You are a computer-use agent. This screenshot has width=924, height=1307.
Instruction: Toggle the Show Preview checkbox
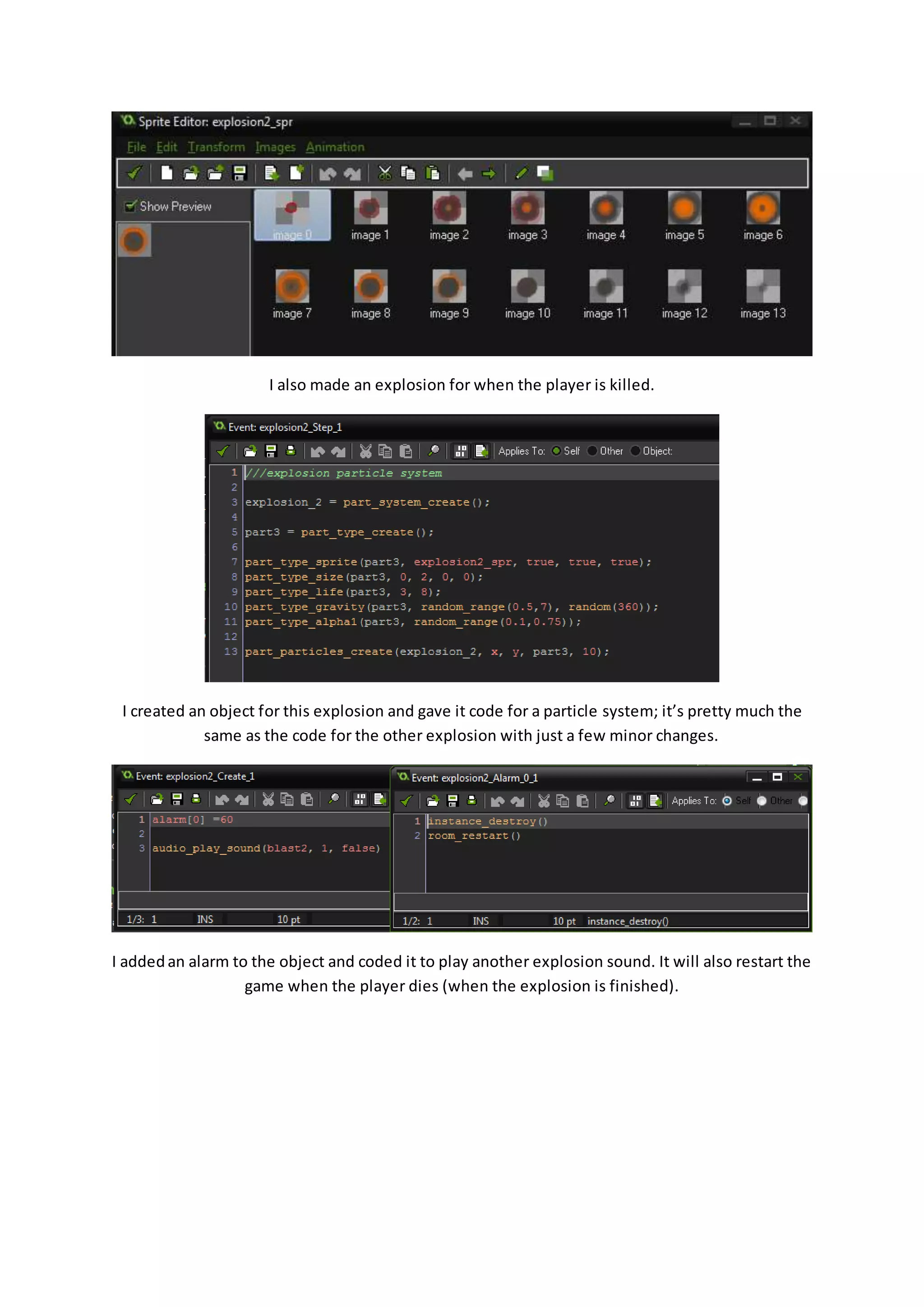[131, 206]
